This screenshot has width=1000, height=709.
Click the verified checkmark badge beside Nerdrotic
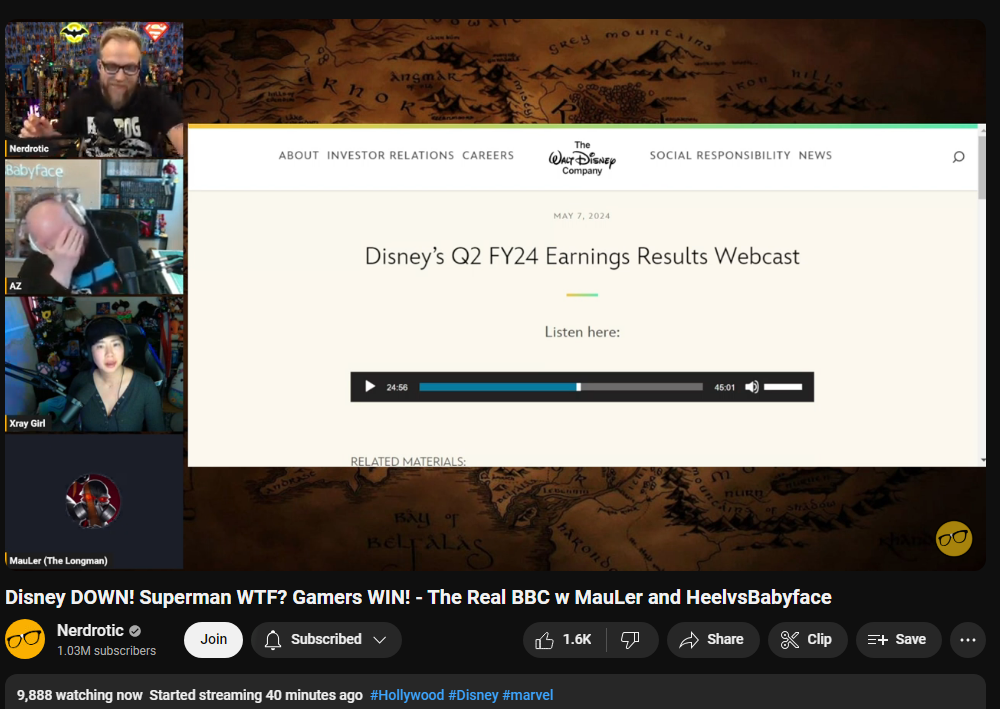(135, 631)
